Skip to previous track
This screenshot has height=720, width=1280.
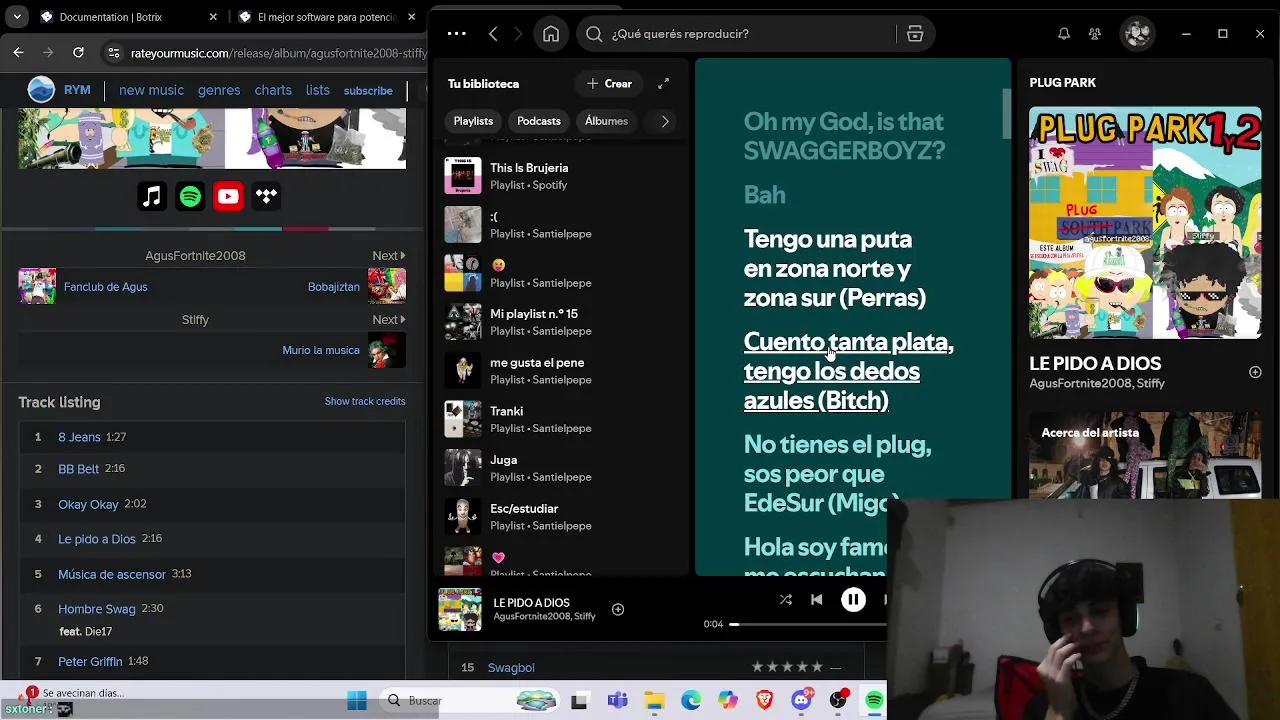[x=817, y=600]
